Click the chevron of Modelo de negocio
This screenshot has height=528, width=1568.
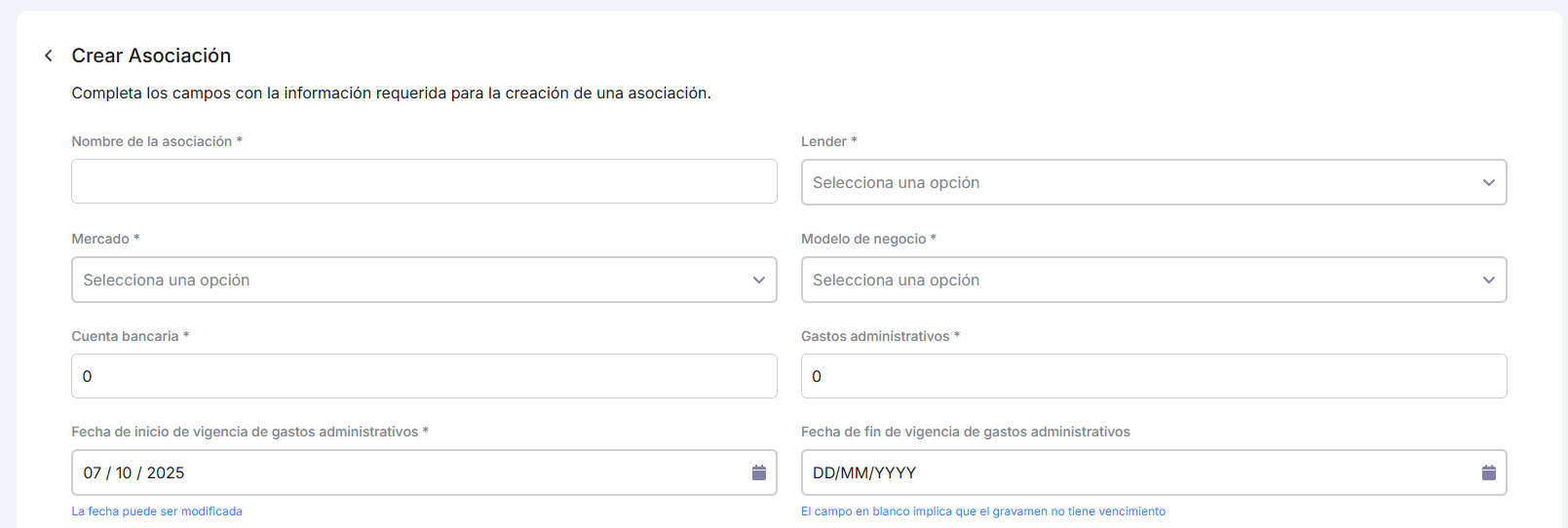pyautogui.click(x=1488, y=281)
